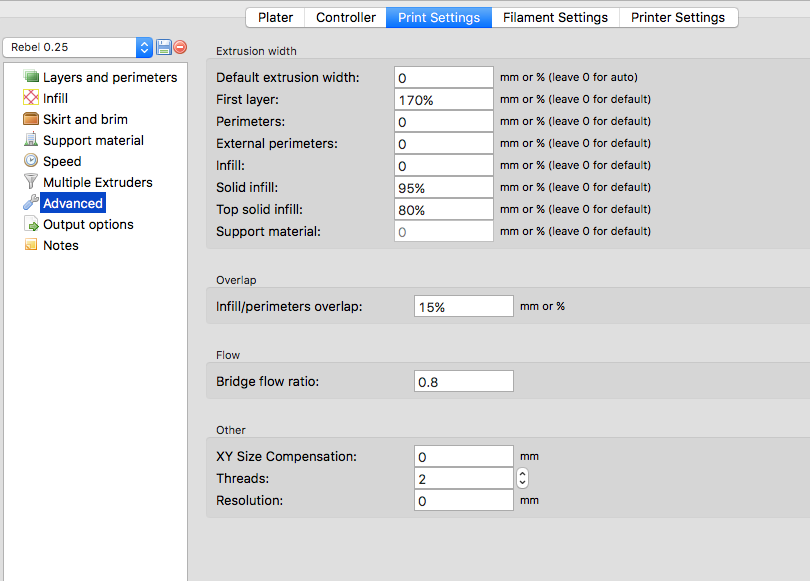Click the First layer extrusion width field
This screenshot has width=810, height=581.
click(x=443, y=99)
